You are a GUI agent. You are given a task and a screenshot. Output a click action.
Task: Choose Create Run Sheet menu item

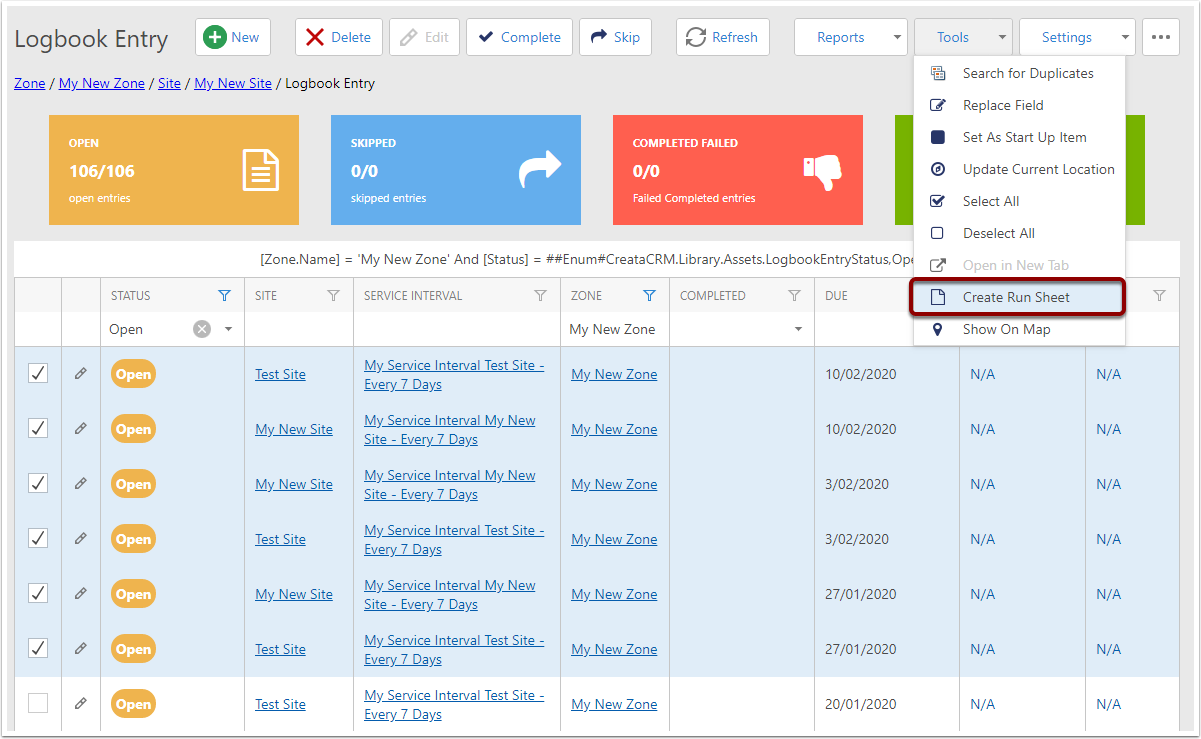pyautogui.click(x=1019, y=297)
